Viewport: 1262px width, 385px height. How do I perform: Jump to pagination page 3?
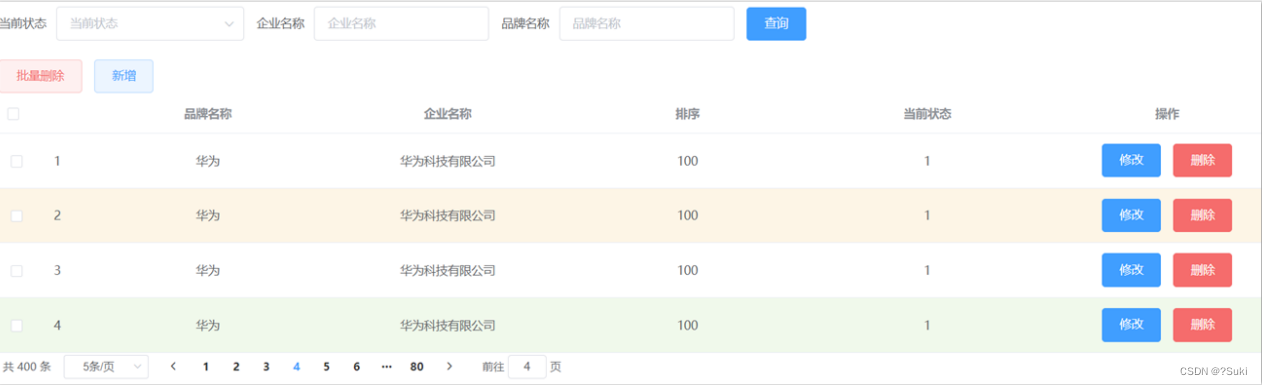click(x=266, y=367)
